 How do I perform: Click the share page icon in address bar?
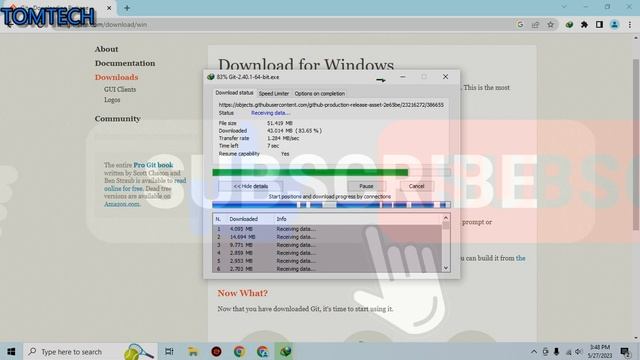535,24
